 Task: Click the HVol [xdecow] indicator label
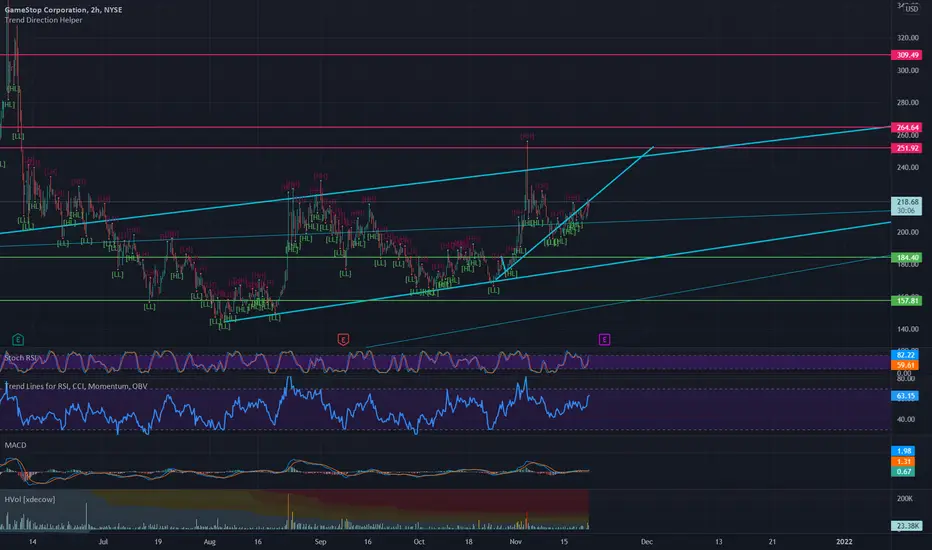[30, 499]
